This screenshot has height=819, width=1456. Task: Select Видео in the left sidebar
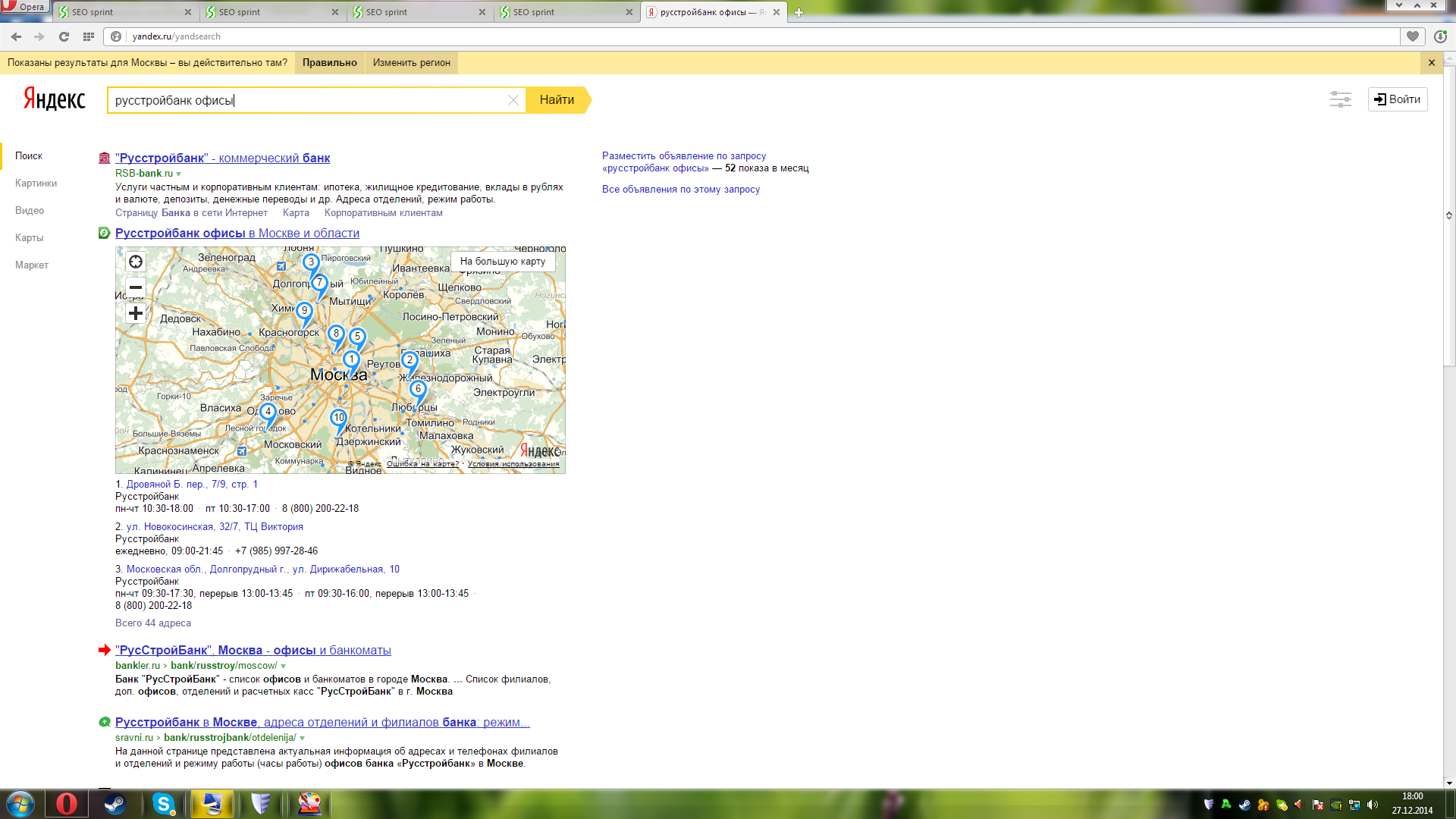[30, 211]
